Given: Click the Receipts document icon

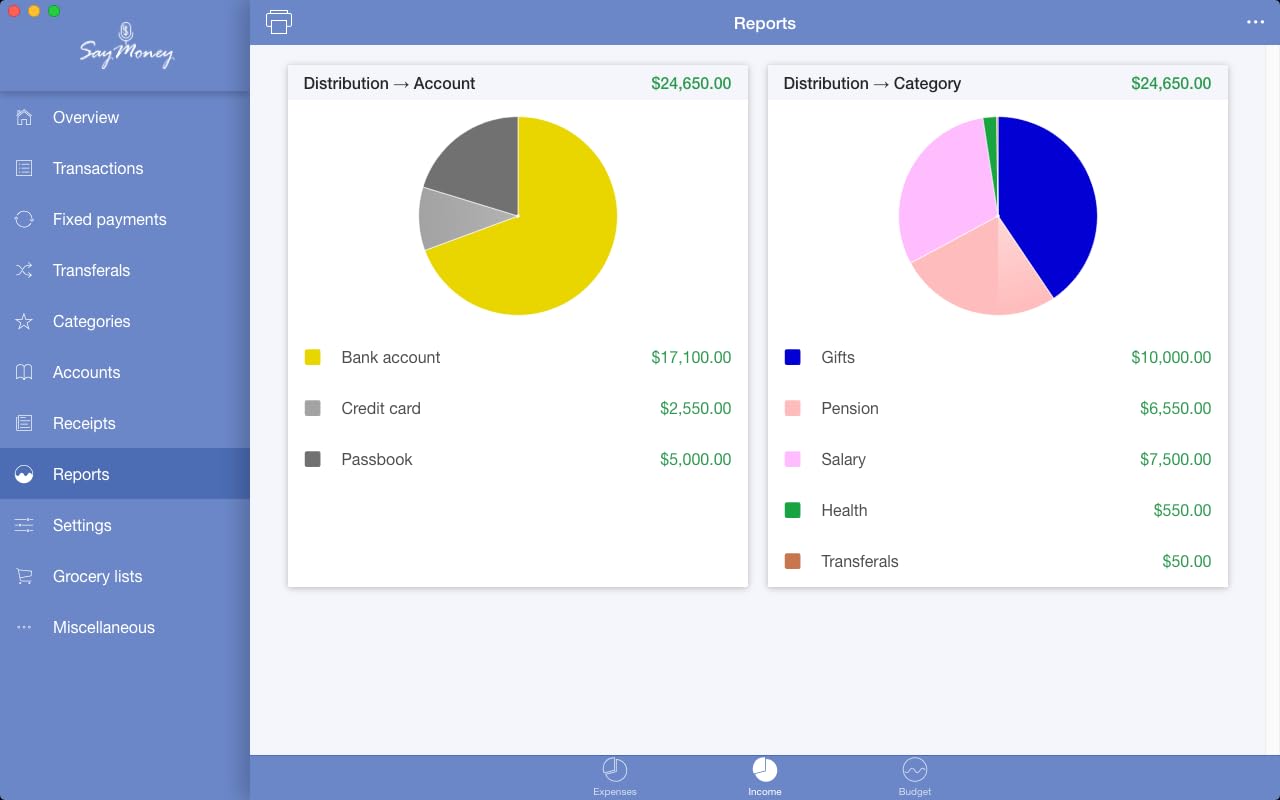Looking at the screenshot, I should (x=24, y=423).
